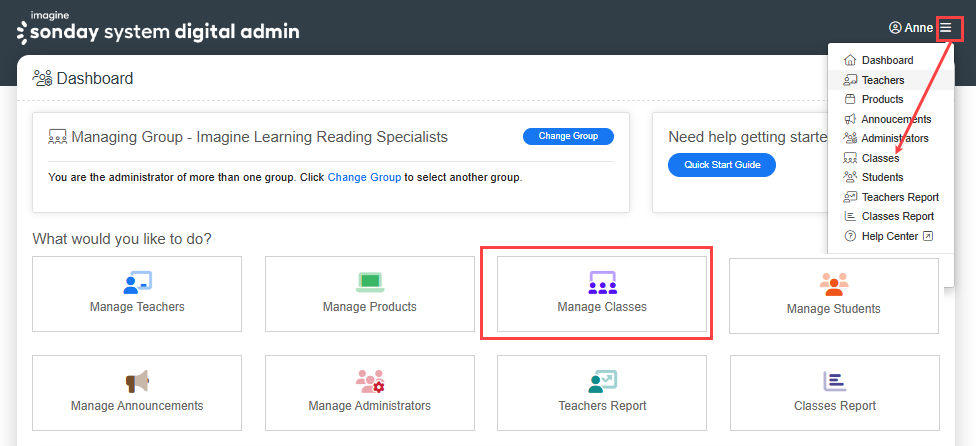Open Help Center from the dropdown menu
This screenshot has width=976, height=446.
(x=891, y=236)
